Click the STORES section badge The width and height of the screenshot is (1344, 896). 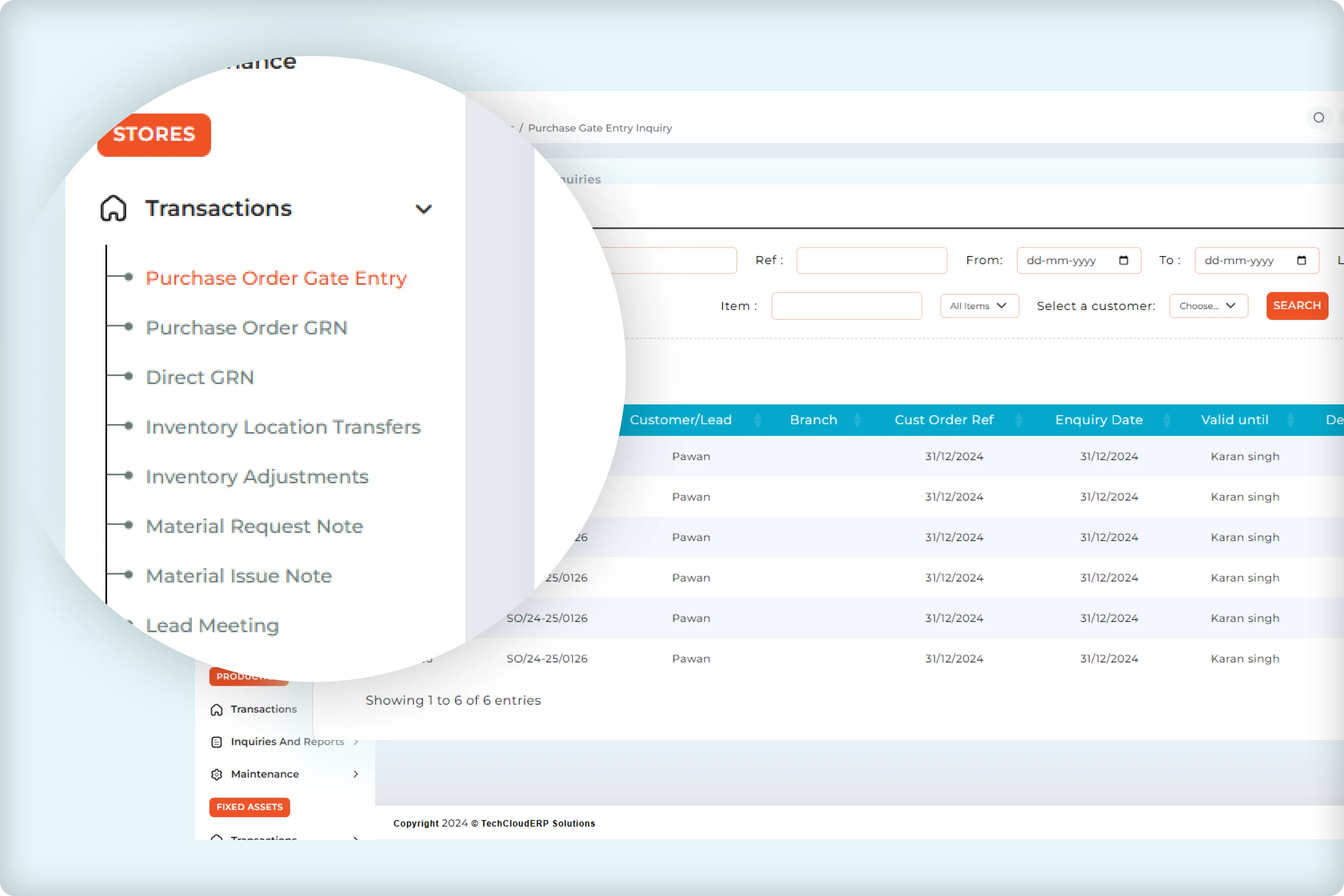[x=154, y=134]
